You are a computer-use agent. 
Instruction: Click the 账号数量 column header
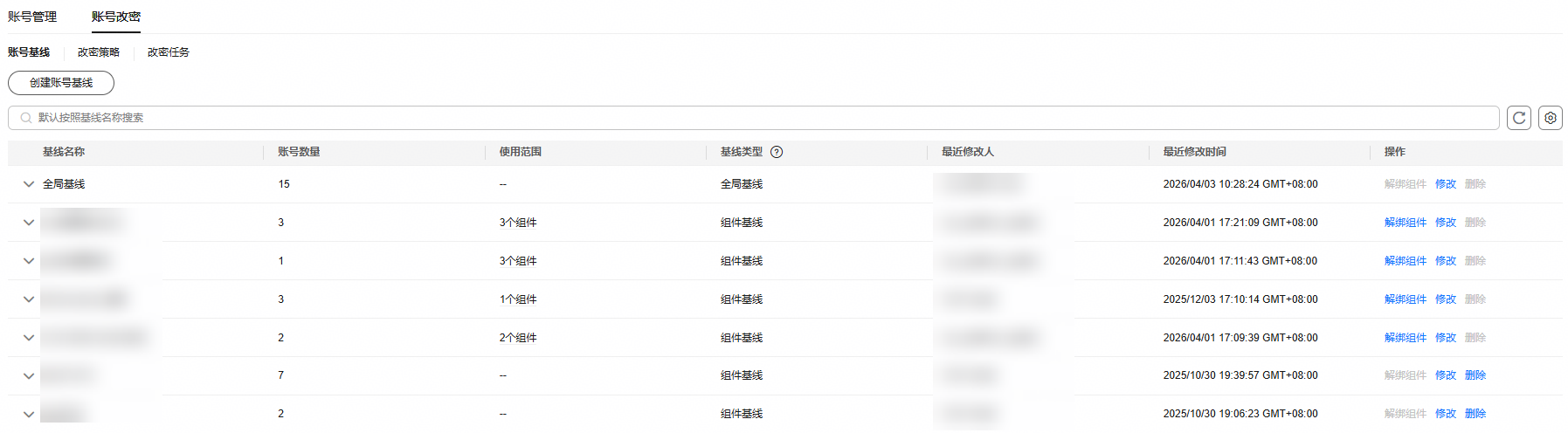tap(299, 152)
